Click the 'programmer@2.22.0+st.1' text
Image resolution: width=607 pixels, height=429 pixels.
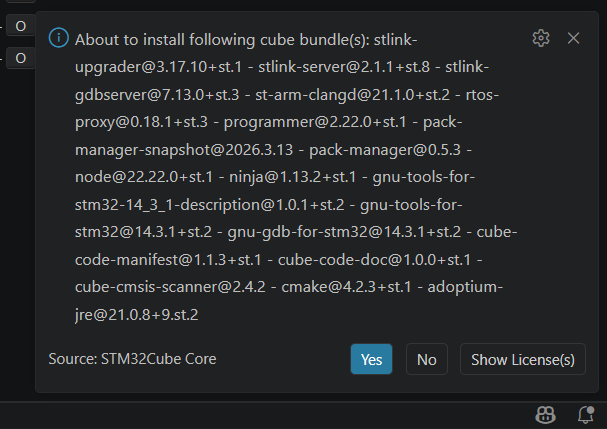[315, 122]
